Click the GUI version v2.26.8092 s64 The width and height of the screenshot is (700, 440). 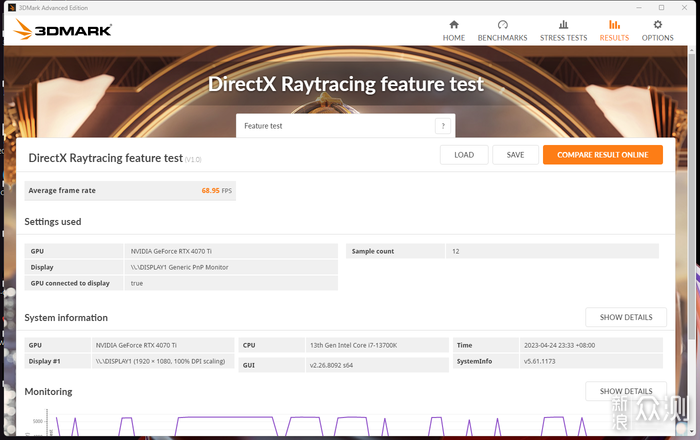pos(331,365)
